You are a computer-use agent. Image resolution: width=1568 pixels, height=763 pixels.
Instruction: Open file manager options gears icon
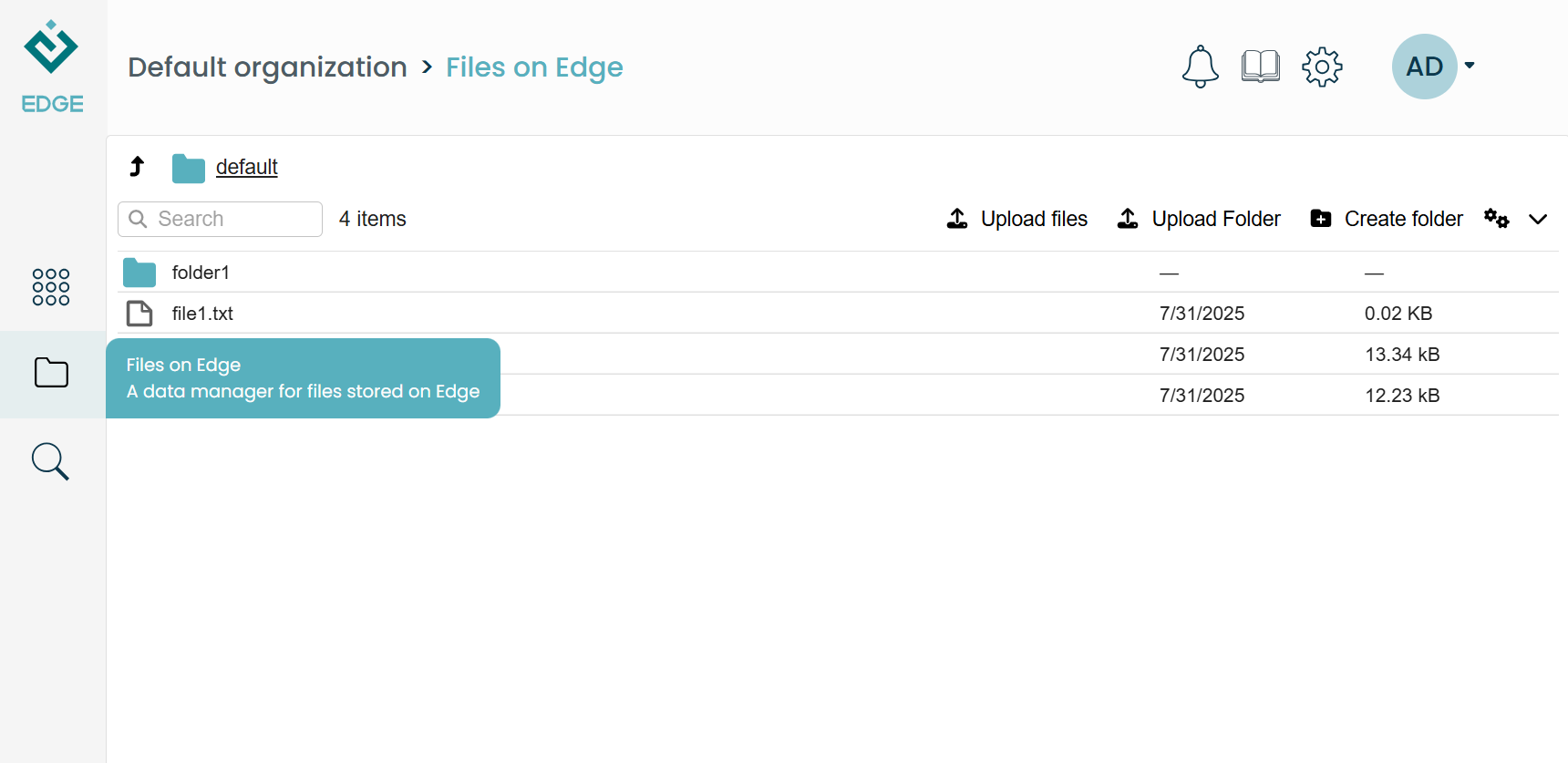tap(1497, 219)
